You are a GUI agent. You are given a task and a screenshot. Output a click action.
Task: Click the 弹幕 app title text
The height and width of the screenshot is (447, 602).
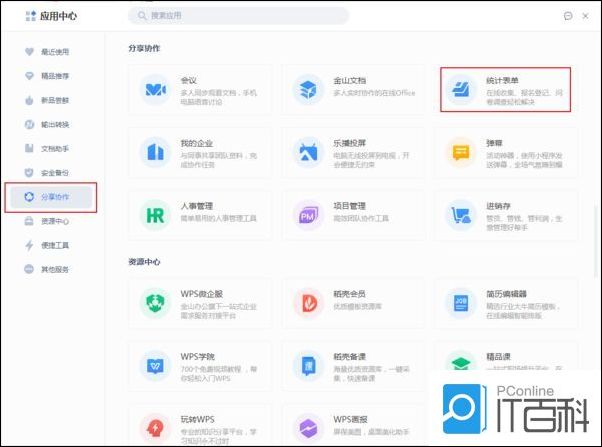tap(494, 143)
